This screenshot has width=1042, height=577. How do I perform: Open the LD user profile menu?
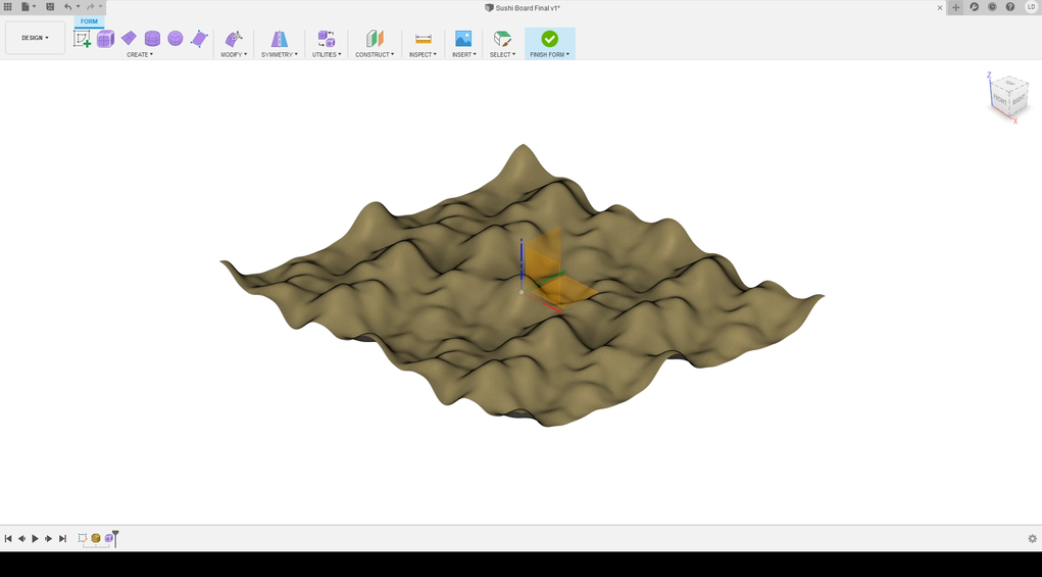pos(1031,7)
